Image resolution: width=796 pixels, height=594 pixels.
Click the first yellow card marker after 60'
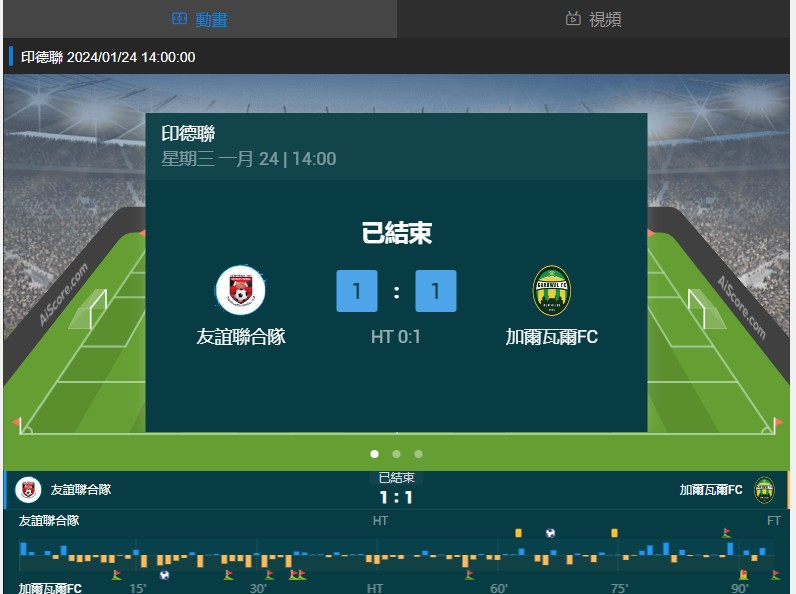pyautogui.click(x=518, y=533)
